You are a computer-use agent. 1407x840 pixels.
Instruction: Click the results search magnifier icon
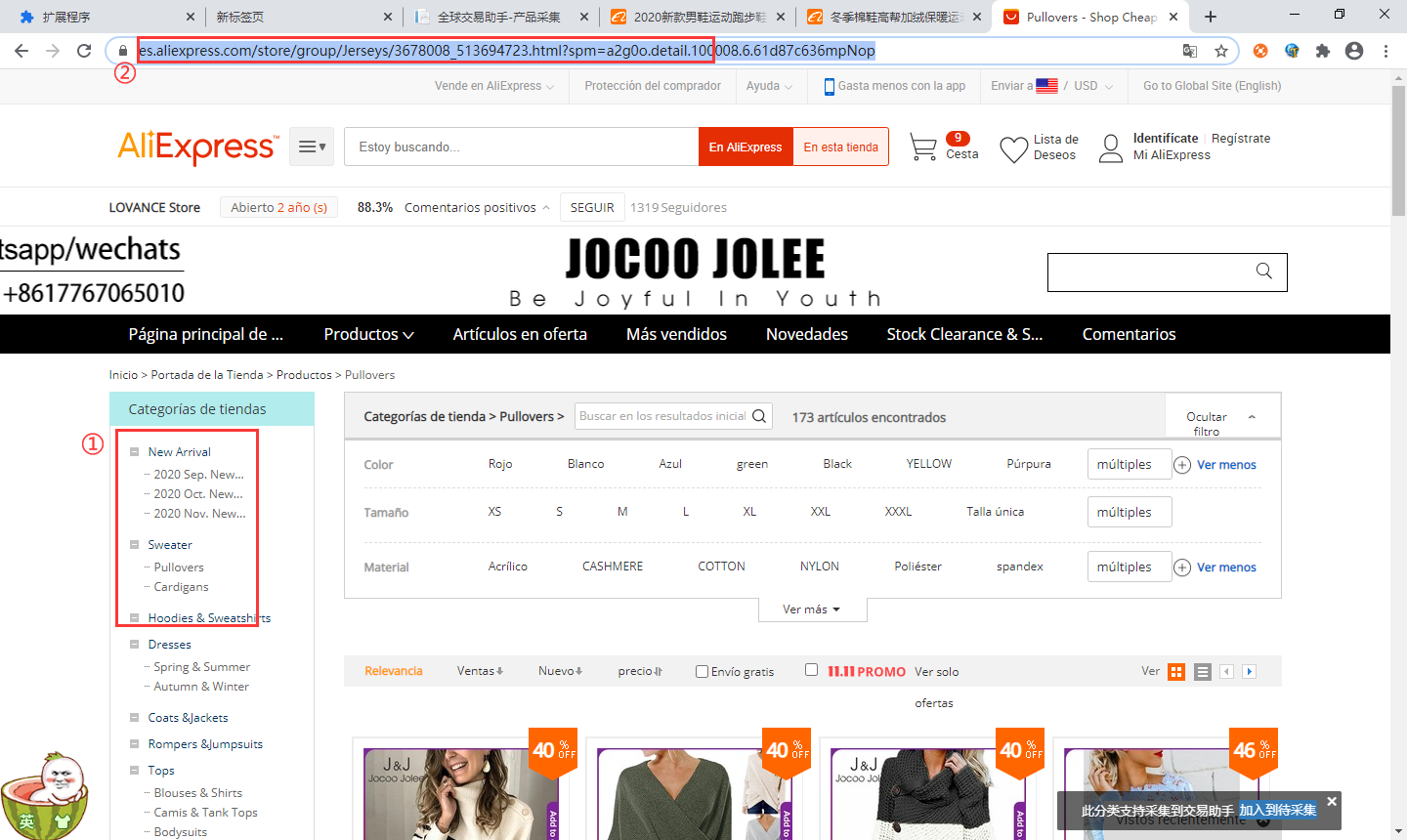point(759,416)
